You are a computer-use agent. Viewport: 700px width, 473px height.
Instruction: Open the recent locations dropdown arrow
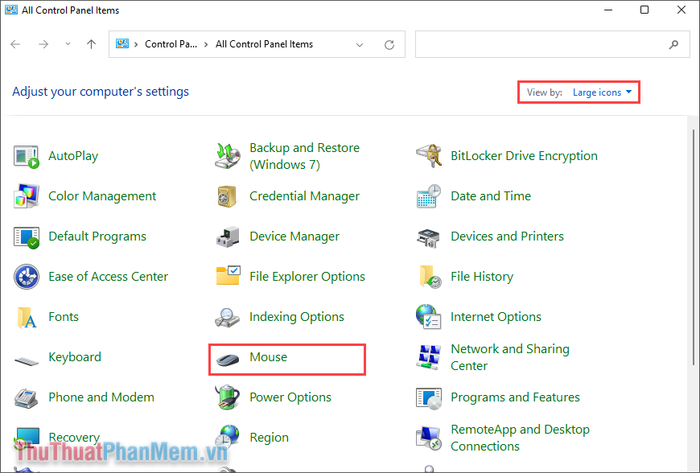pos(68,44)
